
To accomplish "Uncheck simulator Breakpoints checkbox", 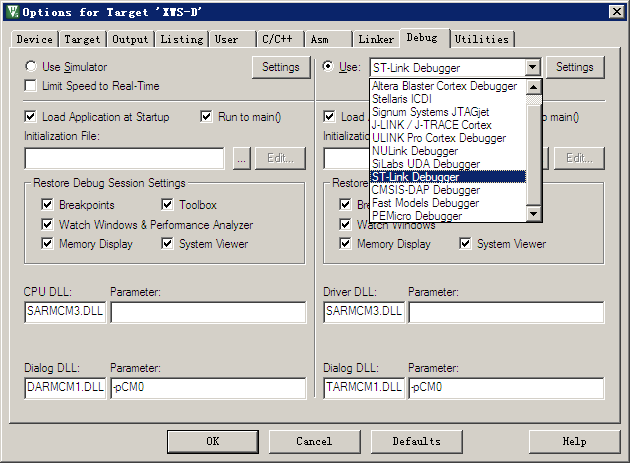I will pyautogui.click(x=47, y=205).
